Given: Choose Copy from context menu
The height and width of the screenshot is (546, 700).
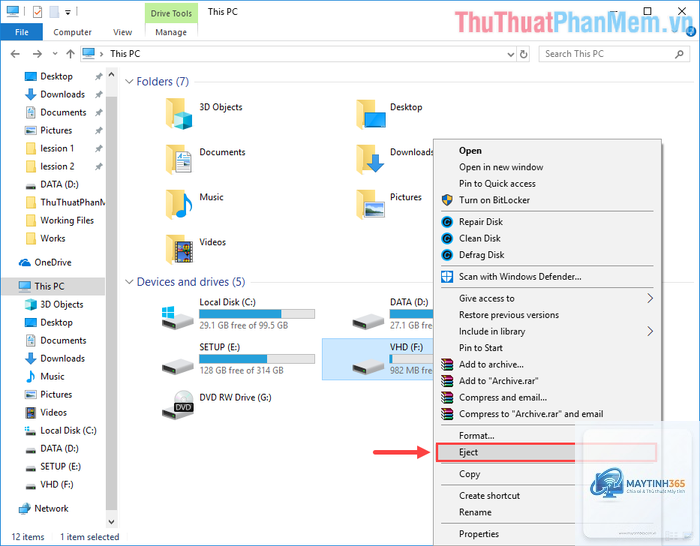Looking at the screenshot, I should click(x=469, y=474).
